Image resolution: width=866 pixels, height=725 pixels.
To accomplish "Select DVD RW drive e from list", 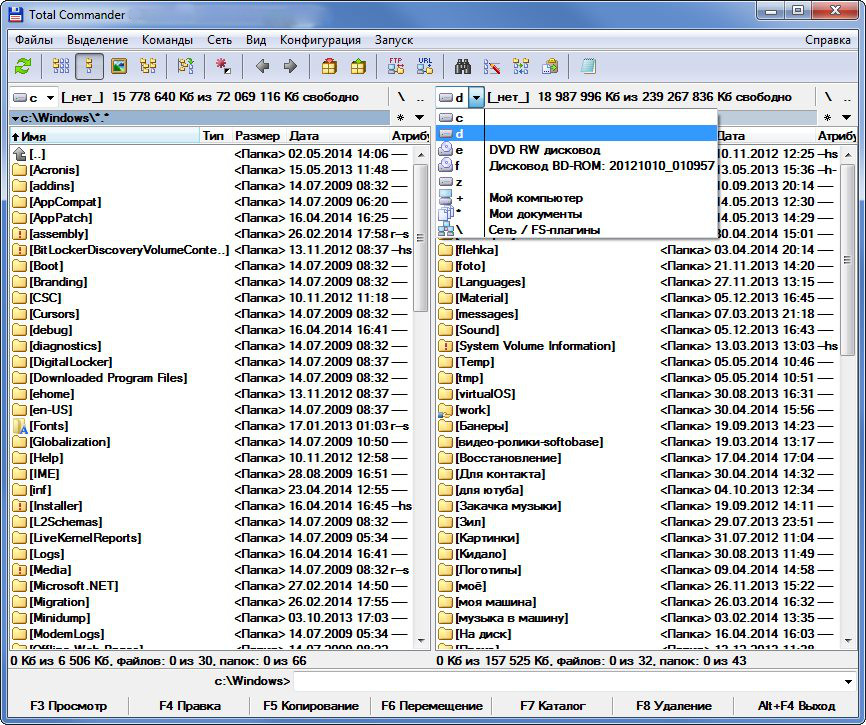I will click(544, 150).
